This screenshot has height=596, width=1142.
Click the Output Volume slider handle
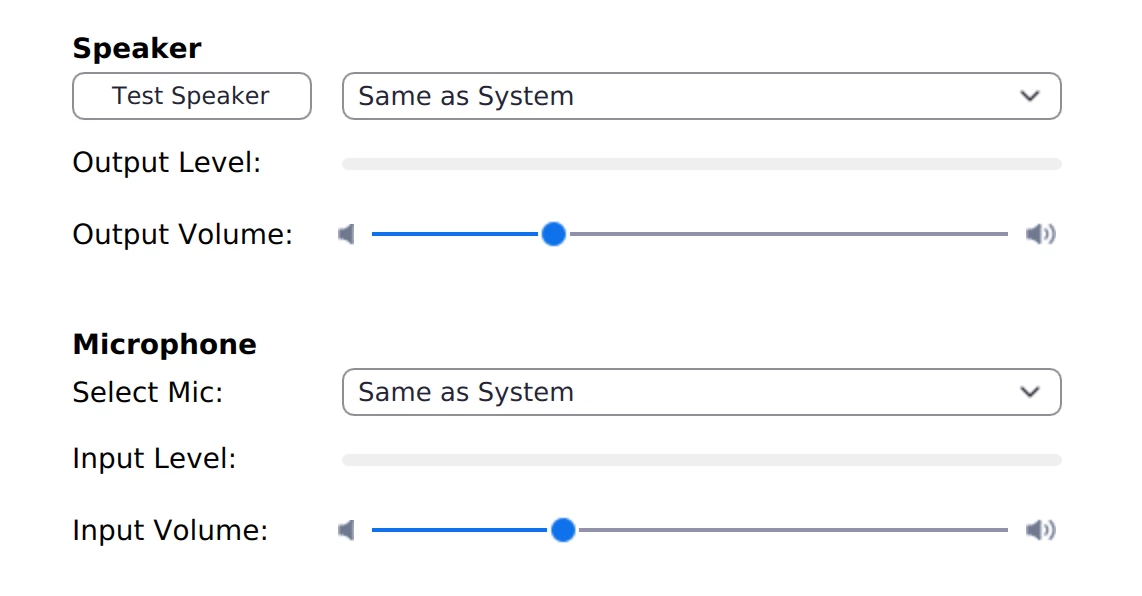coord(553,234)
